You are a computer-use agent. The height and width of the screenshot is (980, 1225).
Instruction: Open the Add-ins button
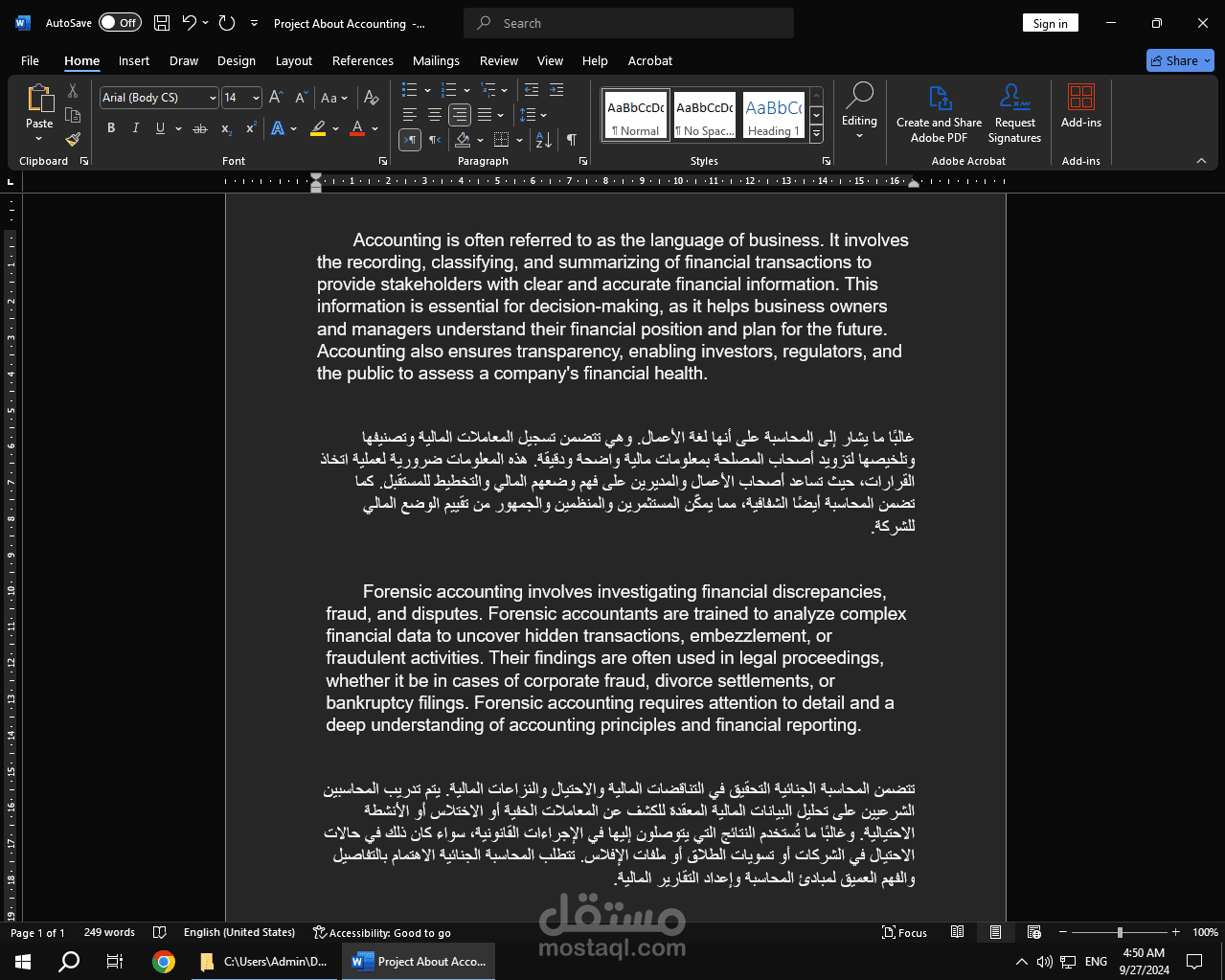point(1081,106)
